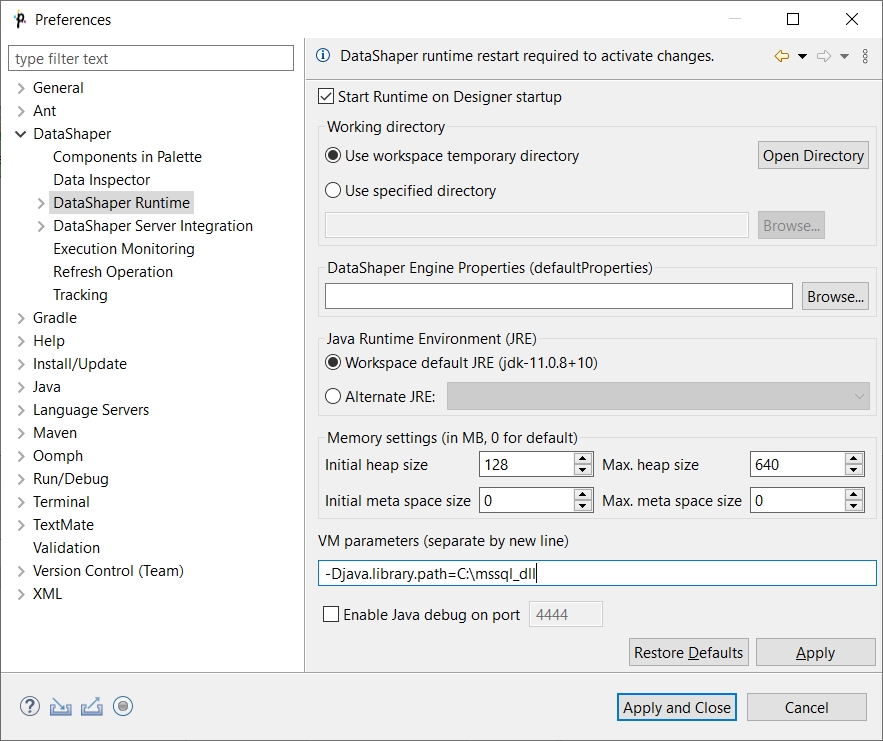
Task: Click the Open Directory button
Action: 813,155
